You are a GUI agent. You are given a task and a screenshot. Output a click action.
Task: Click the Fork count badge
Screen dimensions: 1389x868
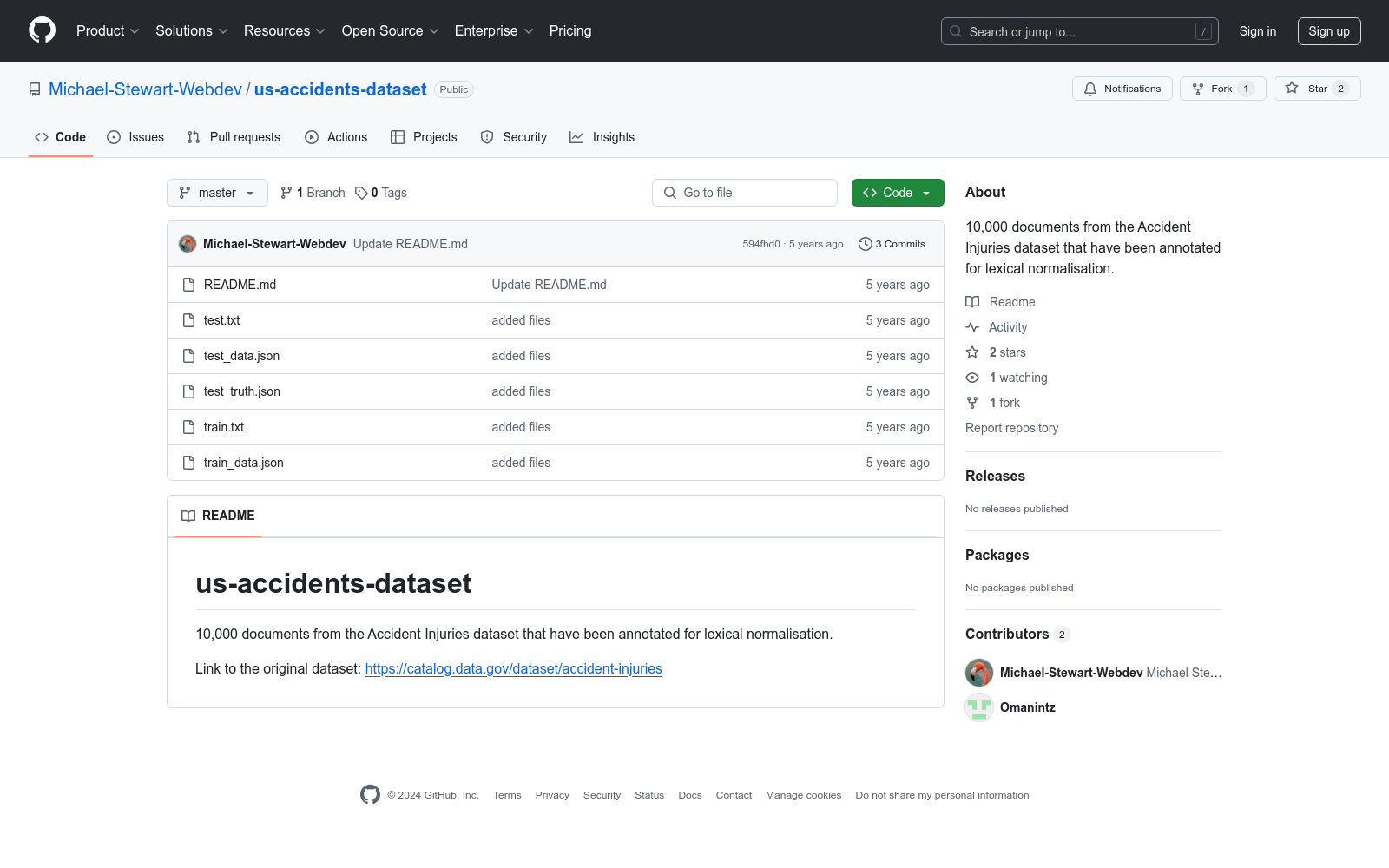[x=1246, y=89]
